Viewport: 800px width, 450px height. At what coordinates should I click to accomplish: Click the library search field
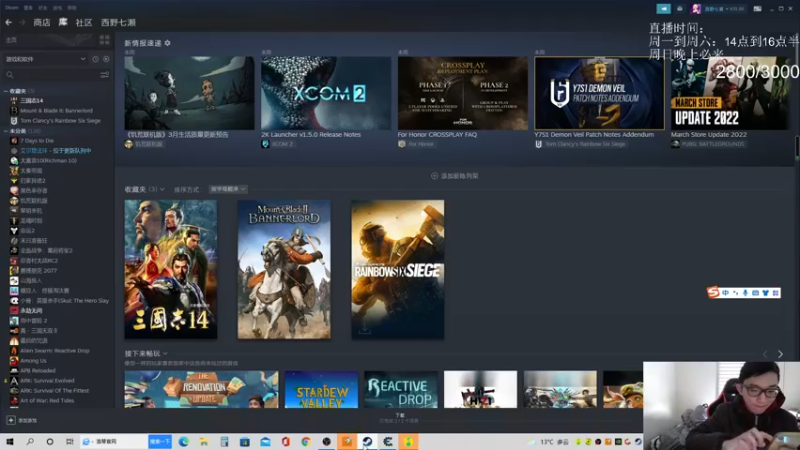point(51,75)
